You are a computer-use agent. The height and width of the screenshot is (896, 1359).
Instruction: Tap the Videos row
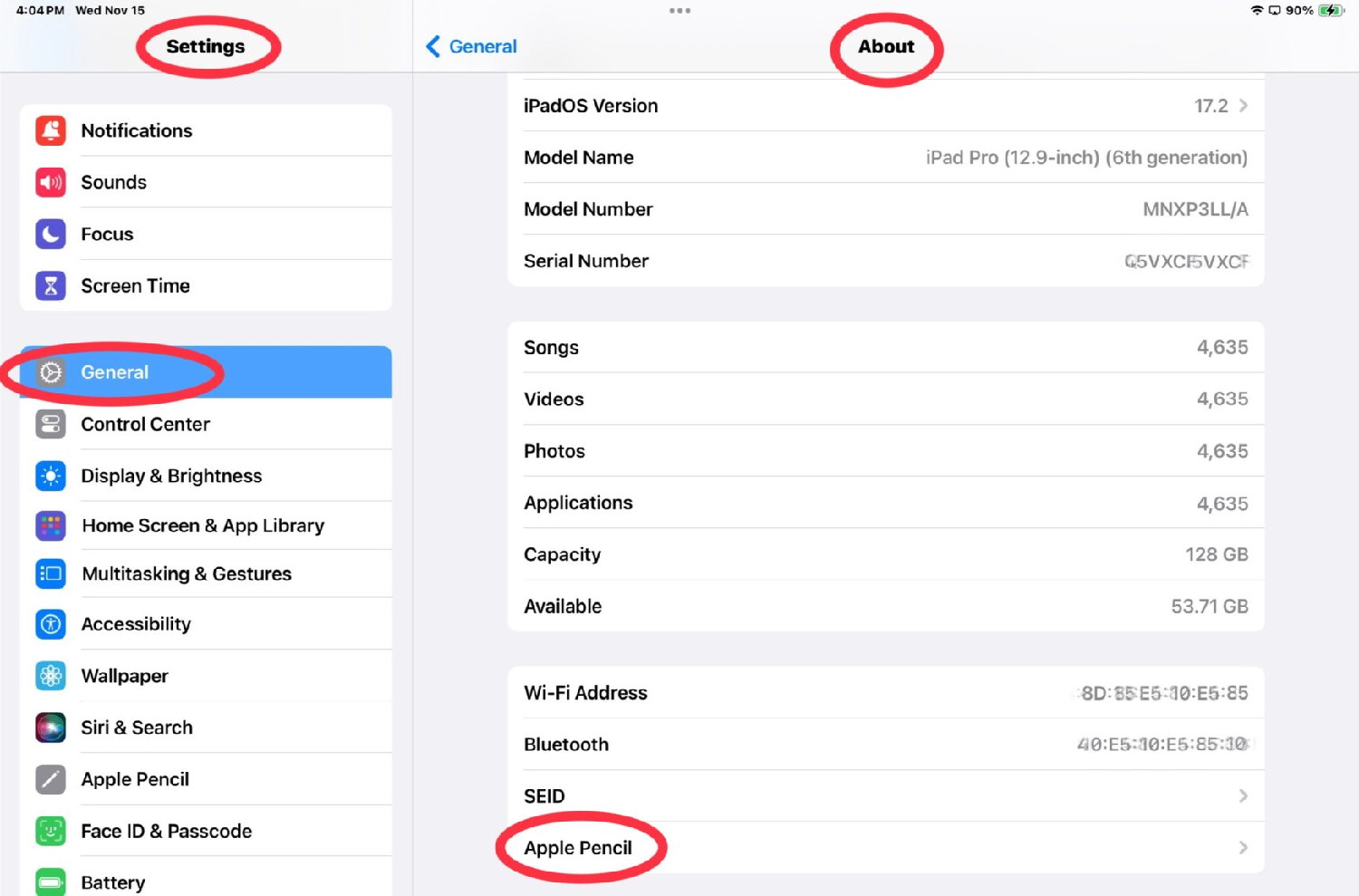(886, 399)
